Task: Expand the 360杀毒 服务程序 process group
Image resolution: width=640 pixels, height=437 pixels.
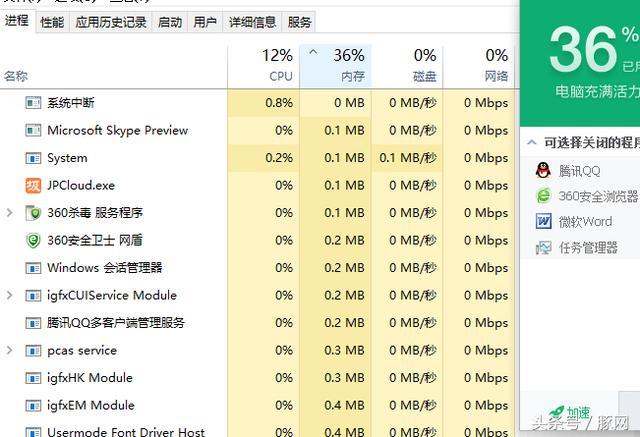Action: (x=9, y=213)
